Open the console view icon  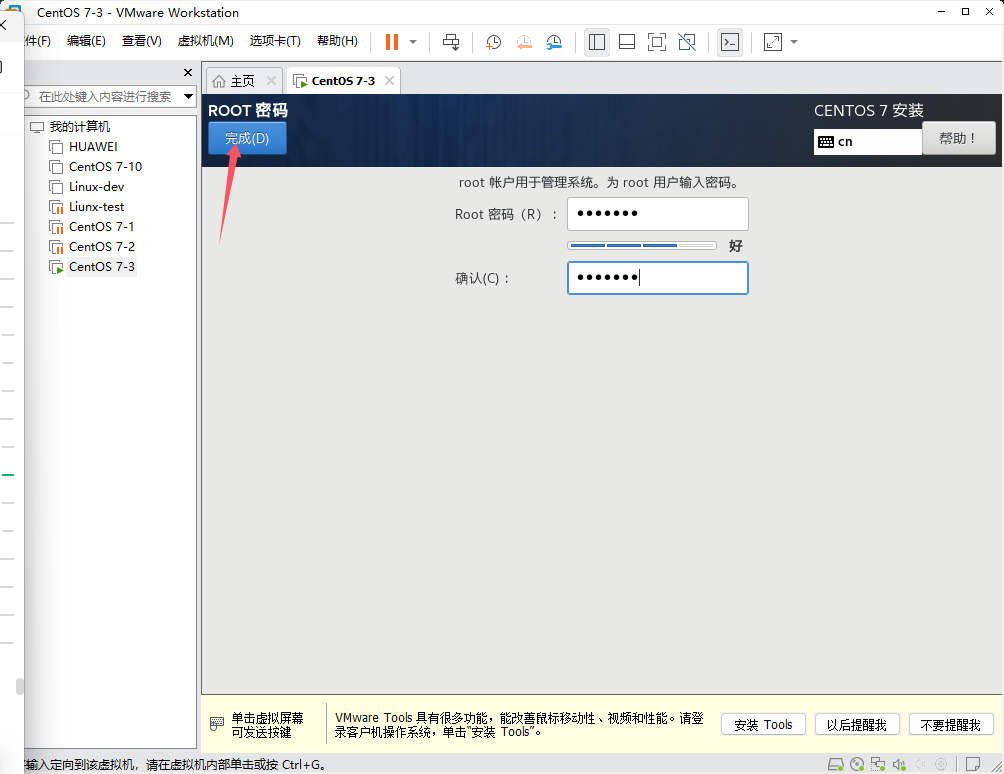point(730,42)
